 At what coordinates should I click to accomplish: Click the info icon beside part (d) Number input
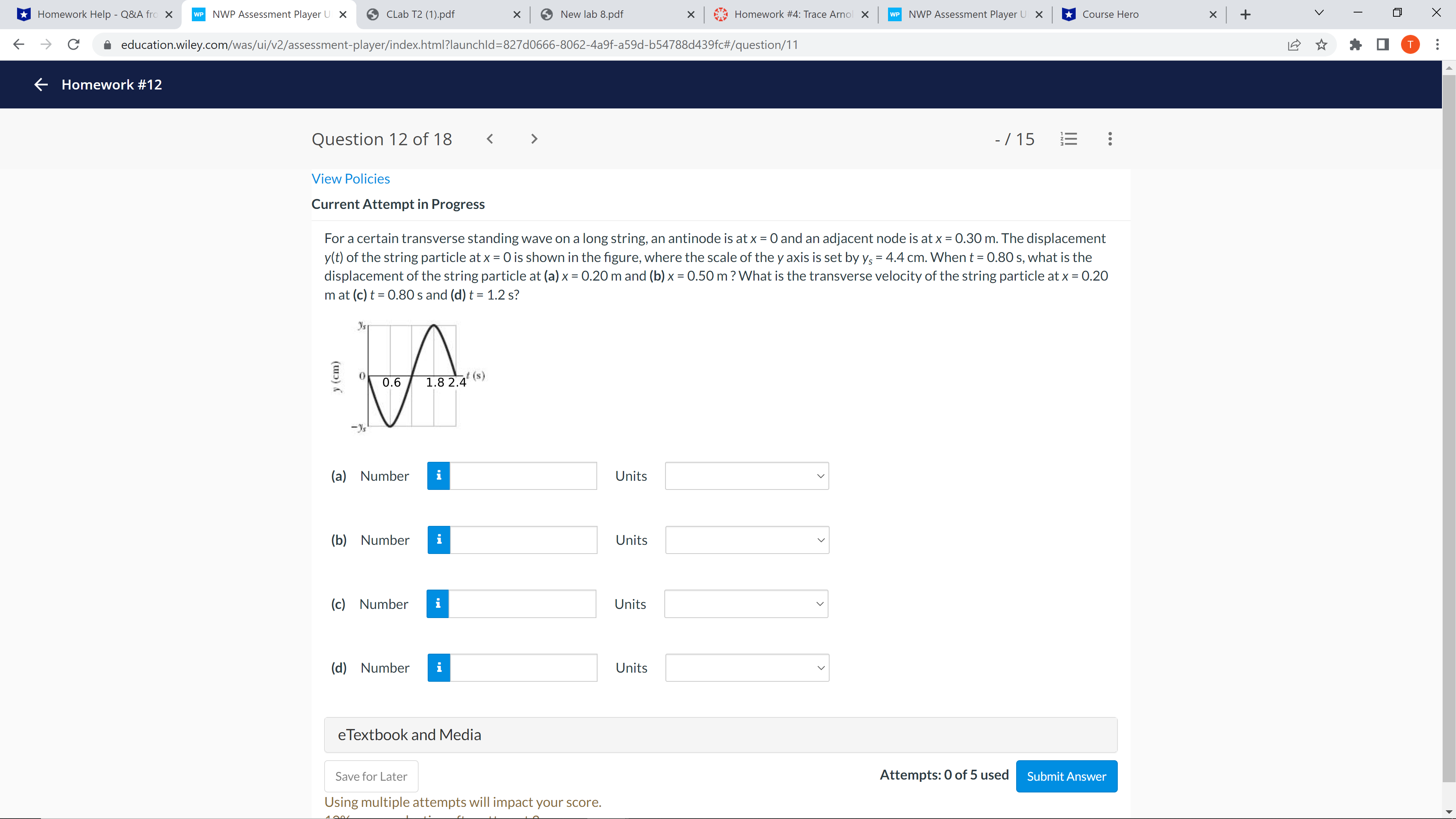coord(438,667)
